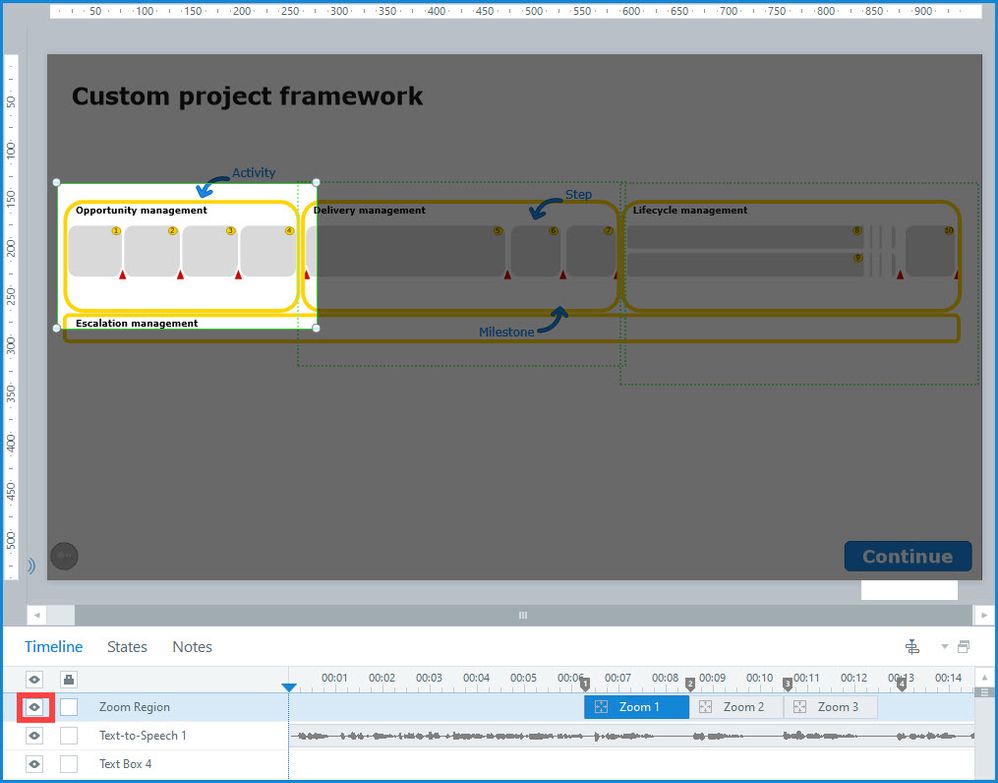Lock the Text-to-Speech 1 object
Screen dimensions: 998x783
pyautogui.click(x=69, y=736)
